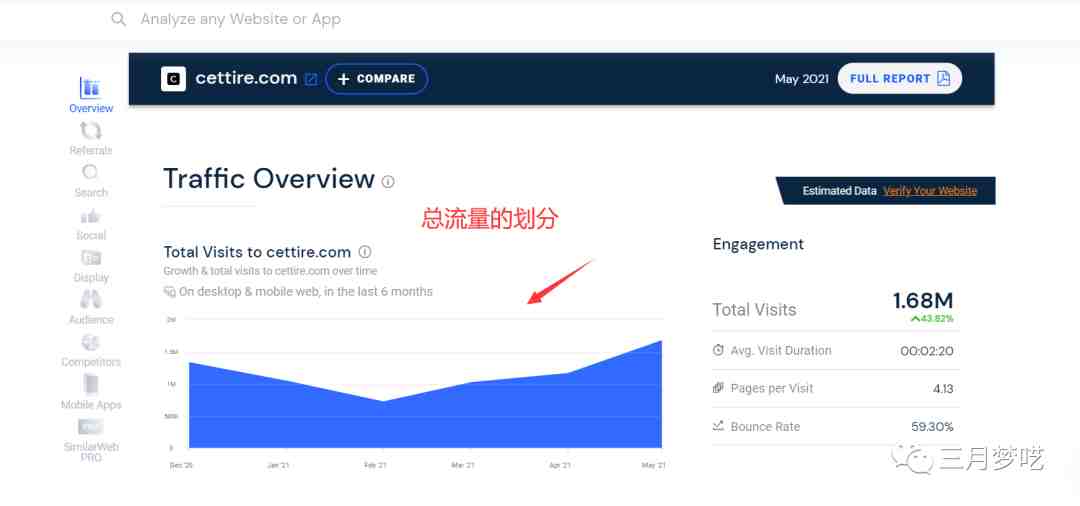Image resolution: width=1080 pixels, height=506 pixels.
Task: Click the Feb 21 chart low point
Action: [x=383, y=401]
